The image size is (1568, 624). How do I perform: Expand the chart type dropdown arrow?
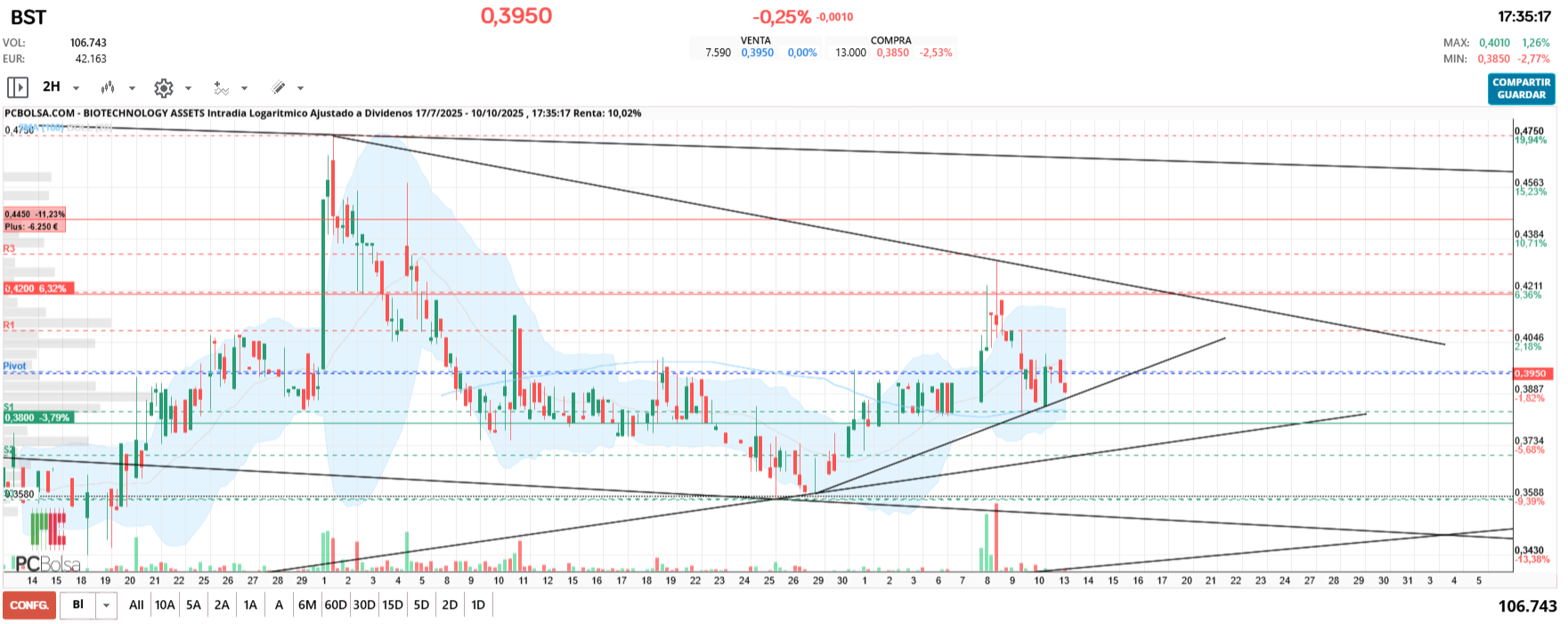(x=132, y=88)
